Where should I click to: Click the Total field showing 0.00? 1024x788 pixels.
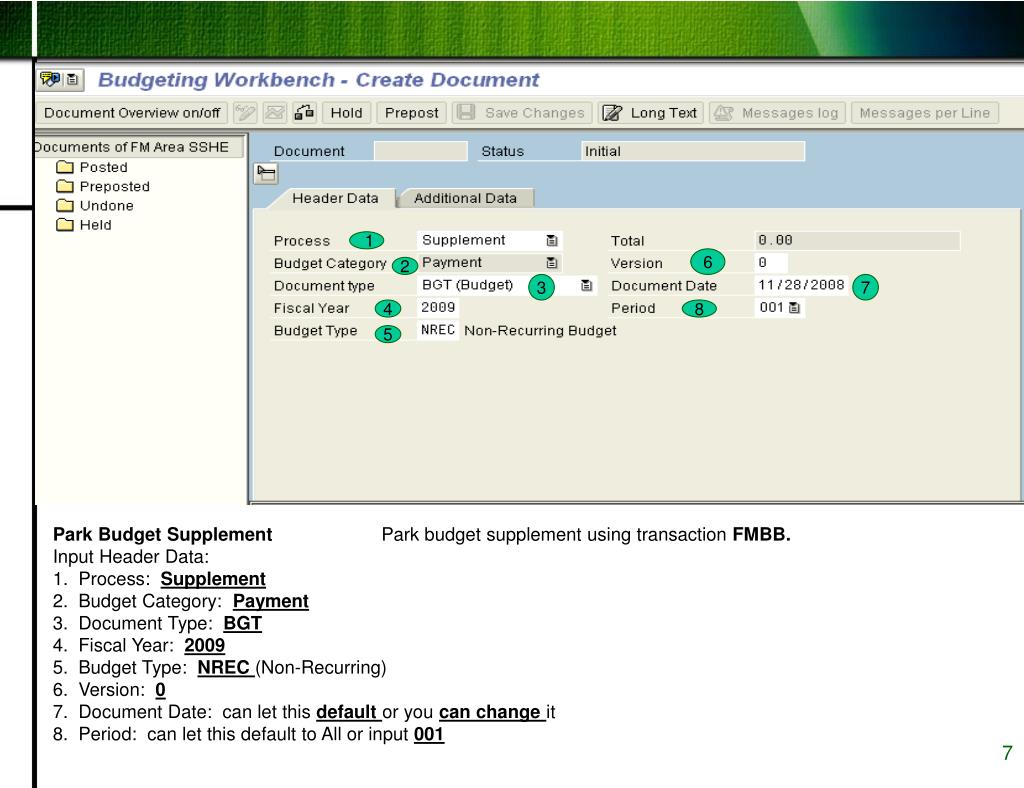coord(857,240)
